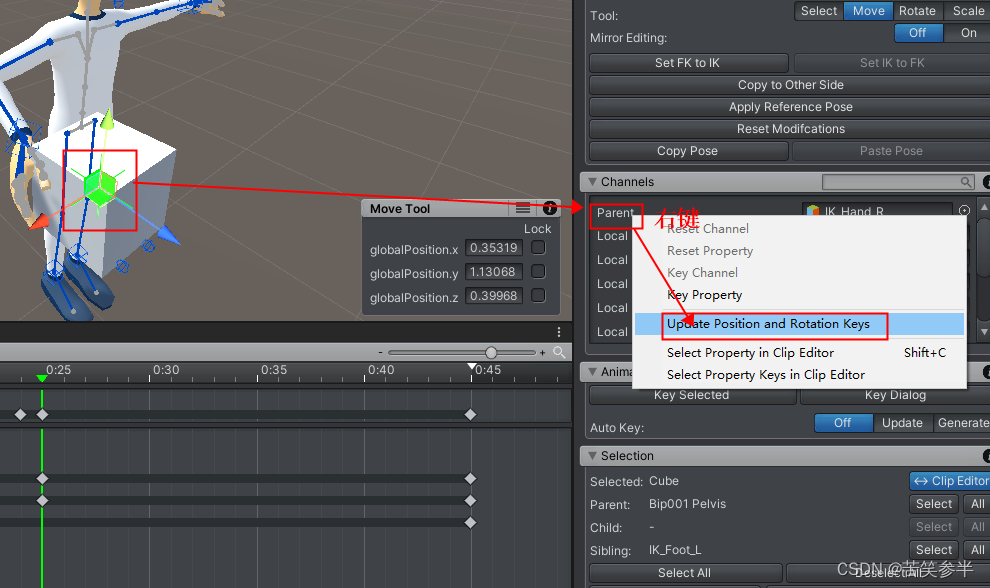Choose Update Position and Rotation Keys

coord(774,325)
